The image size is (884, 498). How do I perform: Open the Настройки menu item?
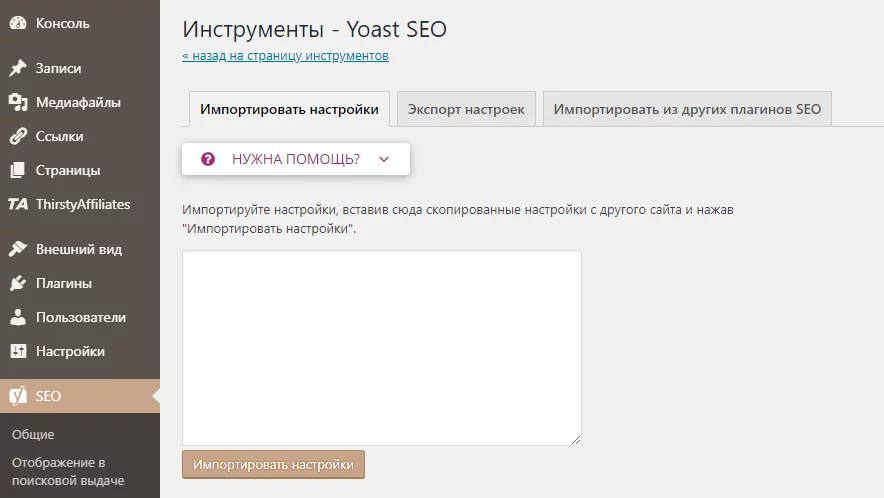(80, 351)
